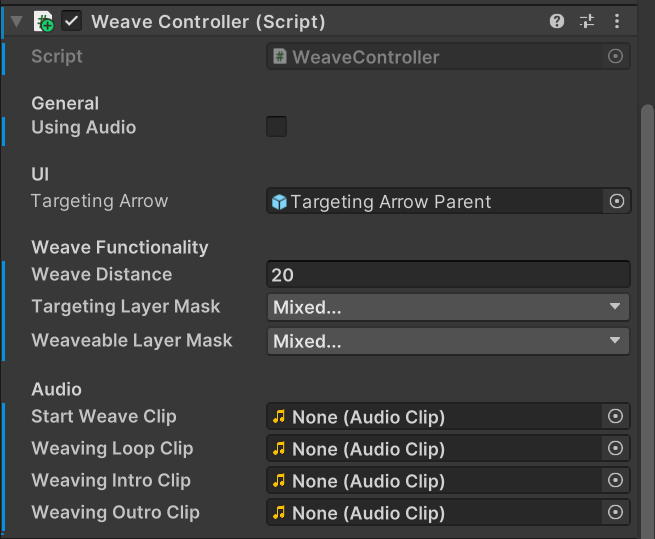Click the Weaving Intro Clip label
Screen dimensions: 655x539
coord(111,481)
